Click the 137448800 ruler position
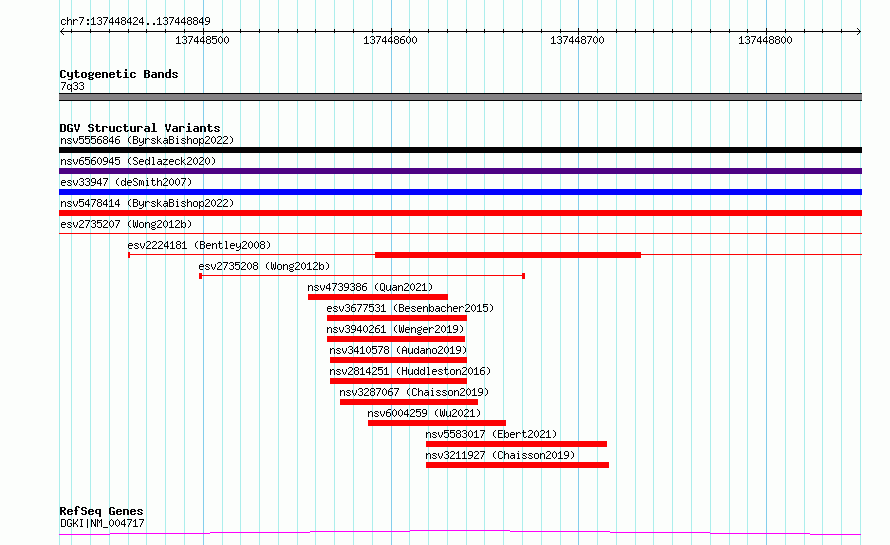 [765, 40]
